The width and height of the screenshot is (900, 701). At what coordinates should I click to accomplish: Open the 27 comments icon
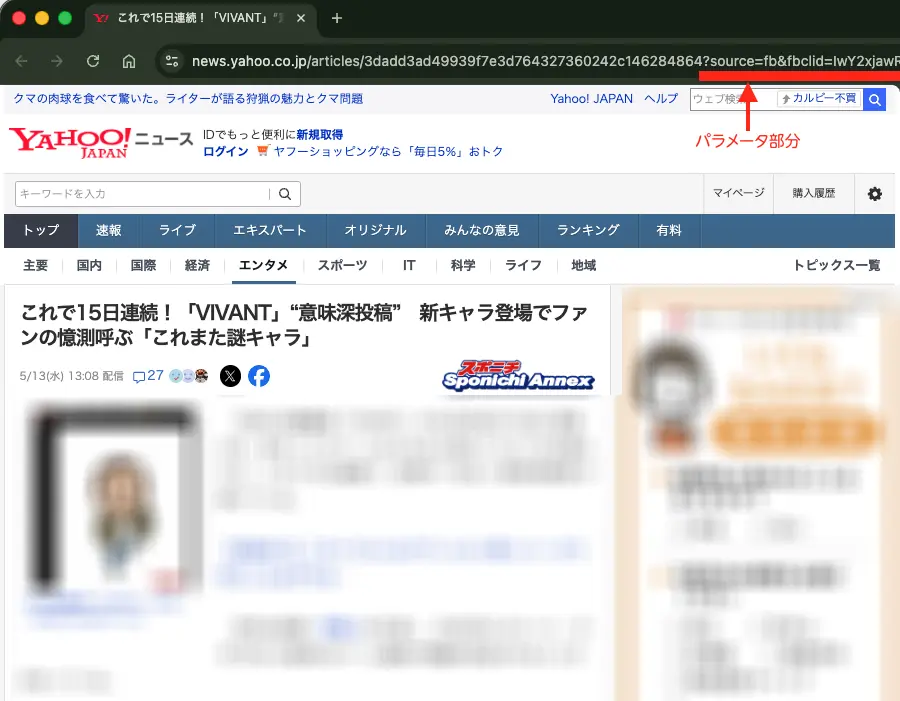click(148, 376)
